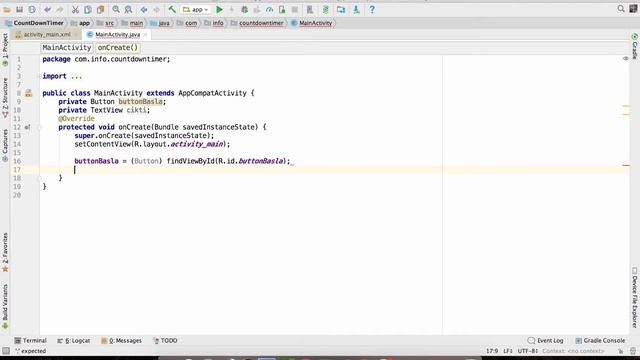Undo the last action via toolbar
This screenshot has height=360, width=640.
point(47,9)
